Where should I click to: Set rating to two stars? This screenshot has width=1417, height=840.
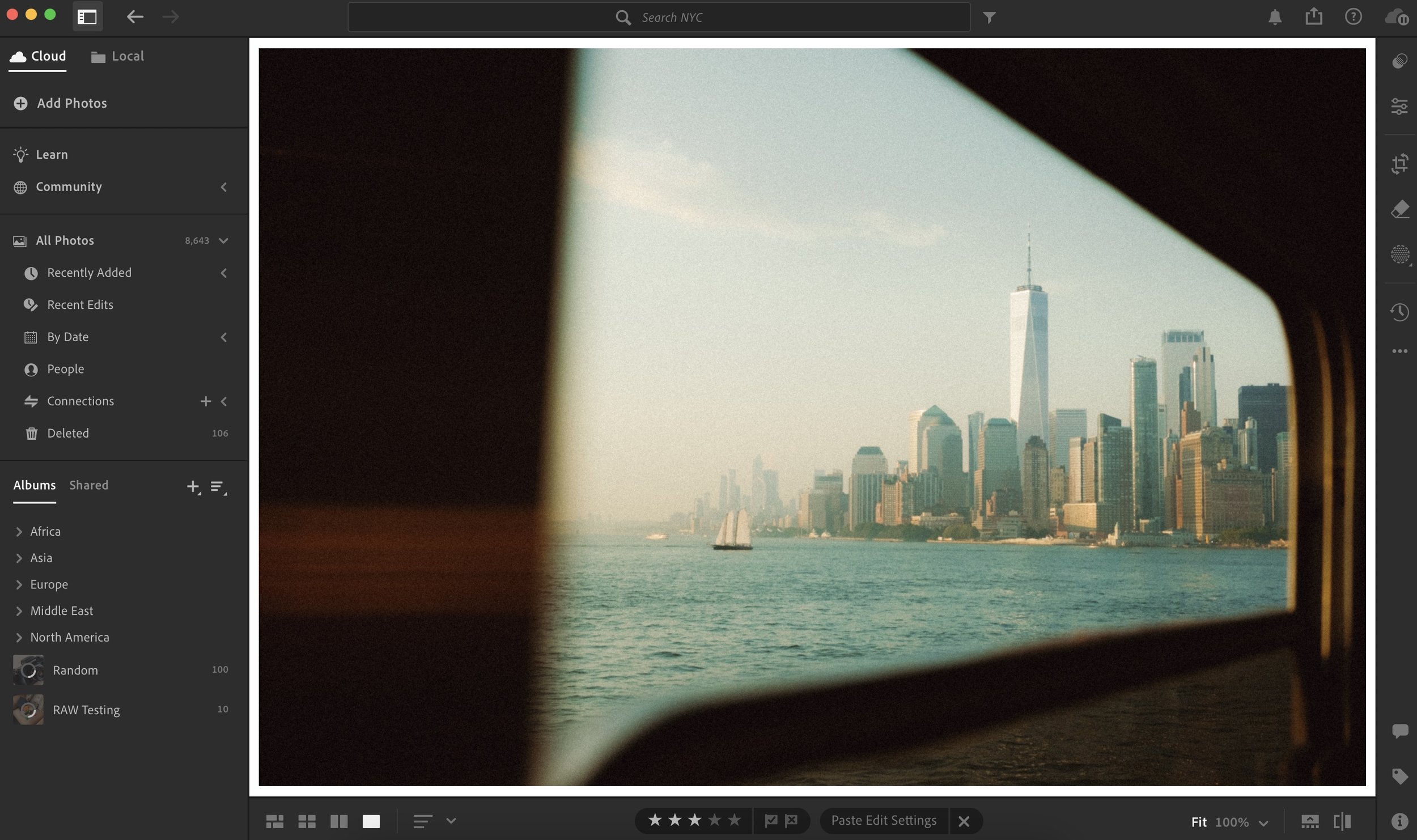(674, 820)
